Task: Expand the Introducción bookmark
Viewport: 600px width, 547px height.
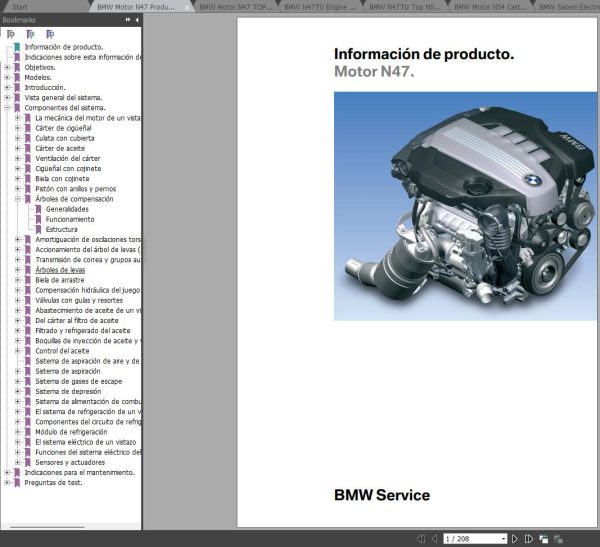Action: pyautogui.click(x=7, y=87)
